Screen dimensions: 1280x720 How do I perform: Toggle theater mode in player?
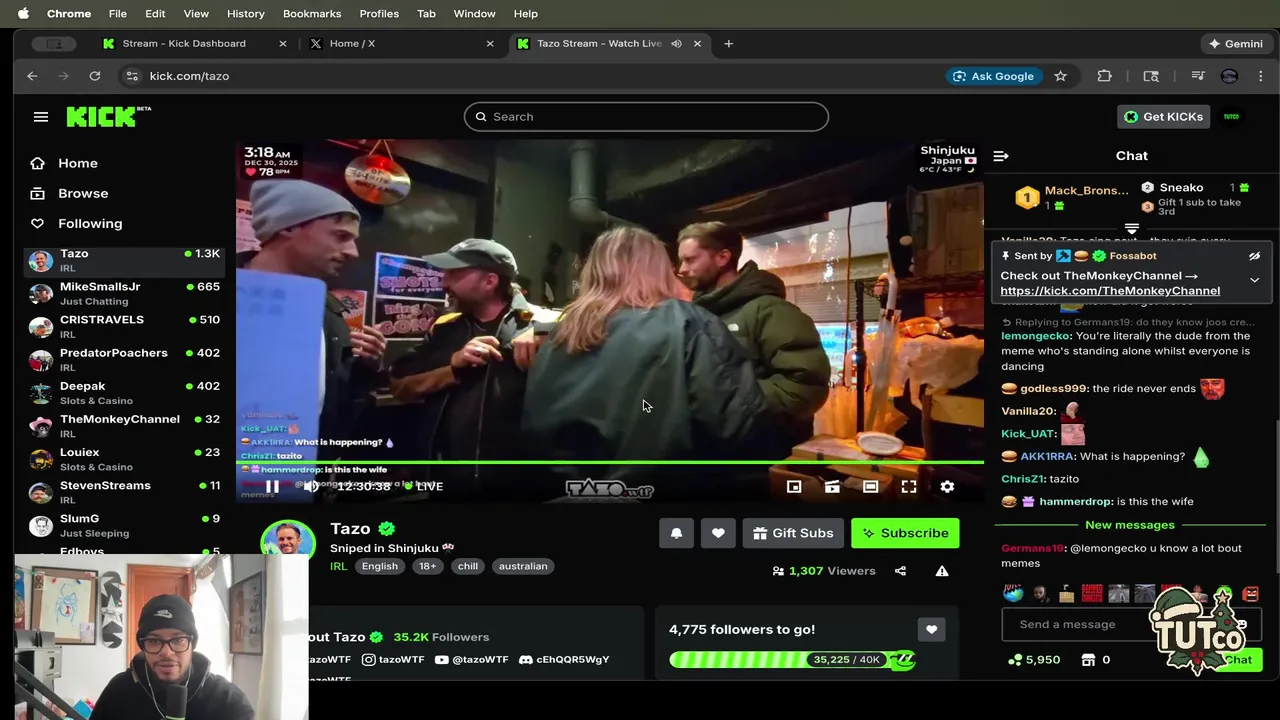pos(870,486)
